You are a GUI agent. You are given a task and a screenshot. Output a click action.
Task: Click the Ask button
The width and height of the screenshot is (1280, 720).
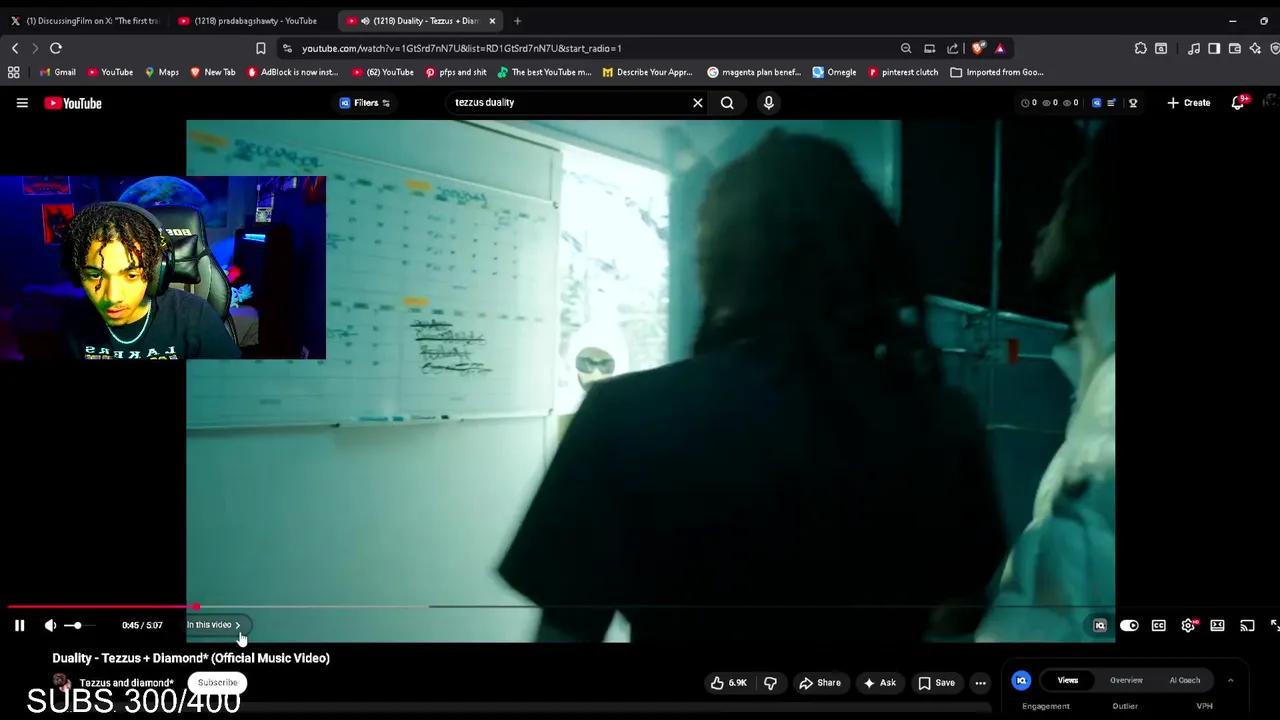[880, 683]
